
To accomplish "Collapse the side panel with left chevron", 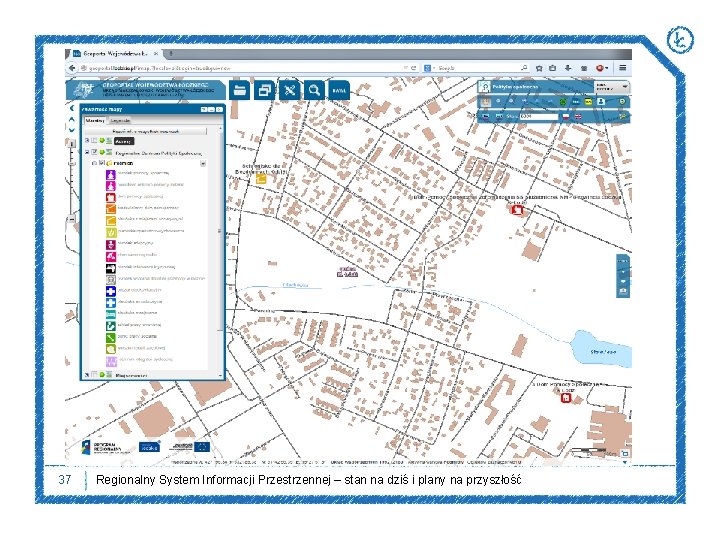I will tap(72, 109).
